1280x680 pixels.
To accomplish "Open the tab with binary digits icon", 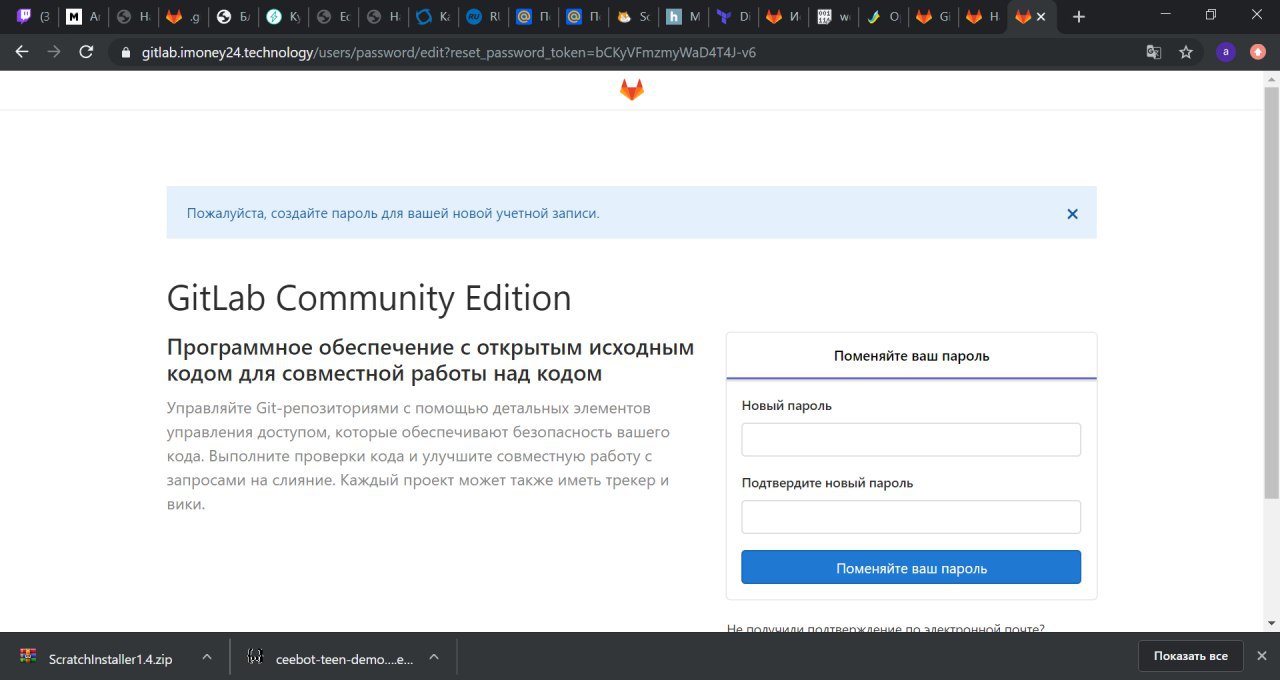I will click(834, 17).
